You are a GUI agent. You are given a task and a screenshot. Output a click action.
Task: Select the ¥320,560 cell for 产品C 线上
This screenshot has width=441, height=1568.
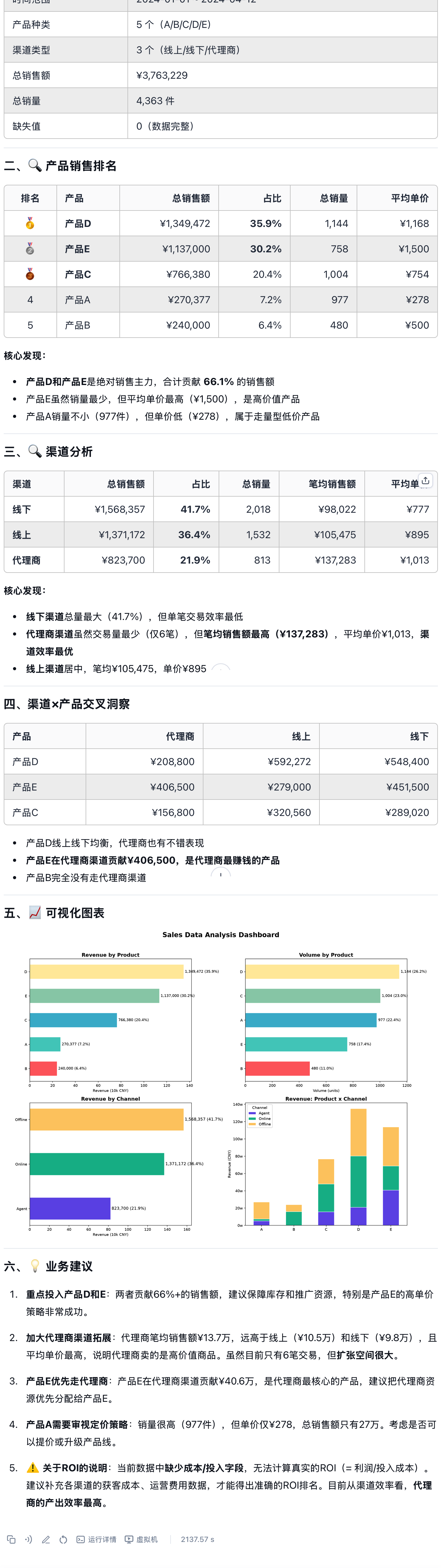point(261,813)
